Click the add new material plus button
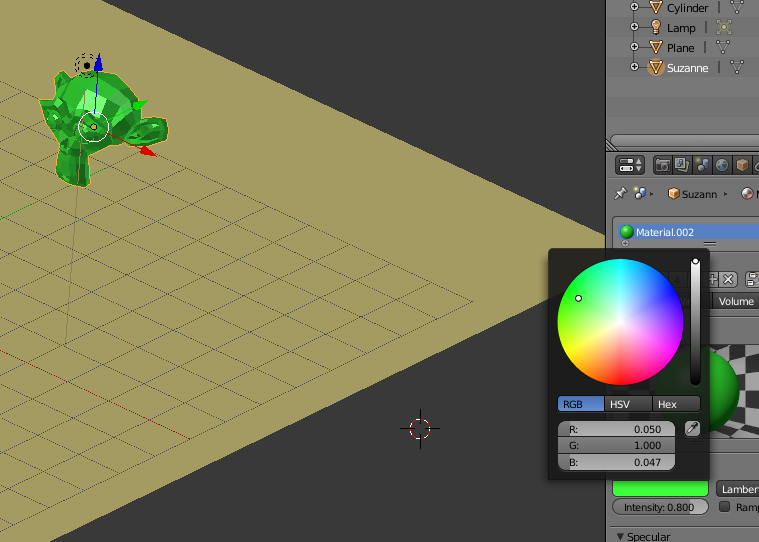 click(x=713, y=279)
